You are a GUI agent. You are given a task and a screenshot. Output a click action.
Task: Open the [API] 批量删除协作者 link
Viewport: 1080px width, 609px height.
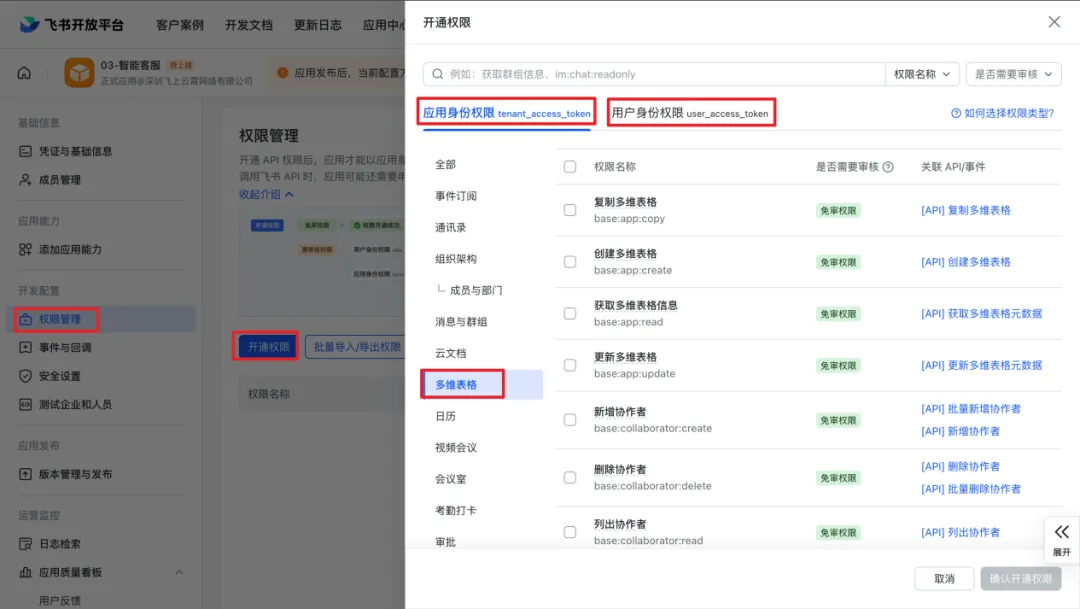tap(970, 488)
